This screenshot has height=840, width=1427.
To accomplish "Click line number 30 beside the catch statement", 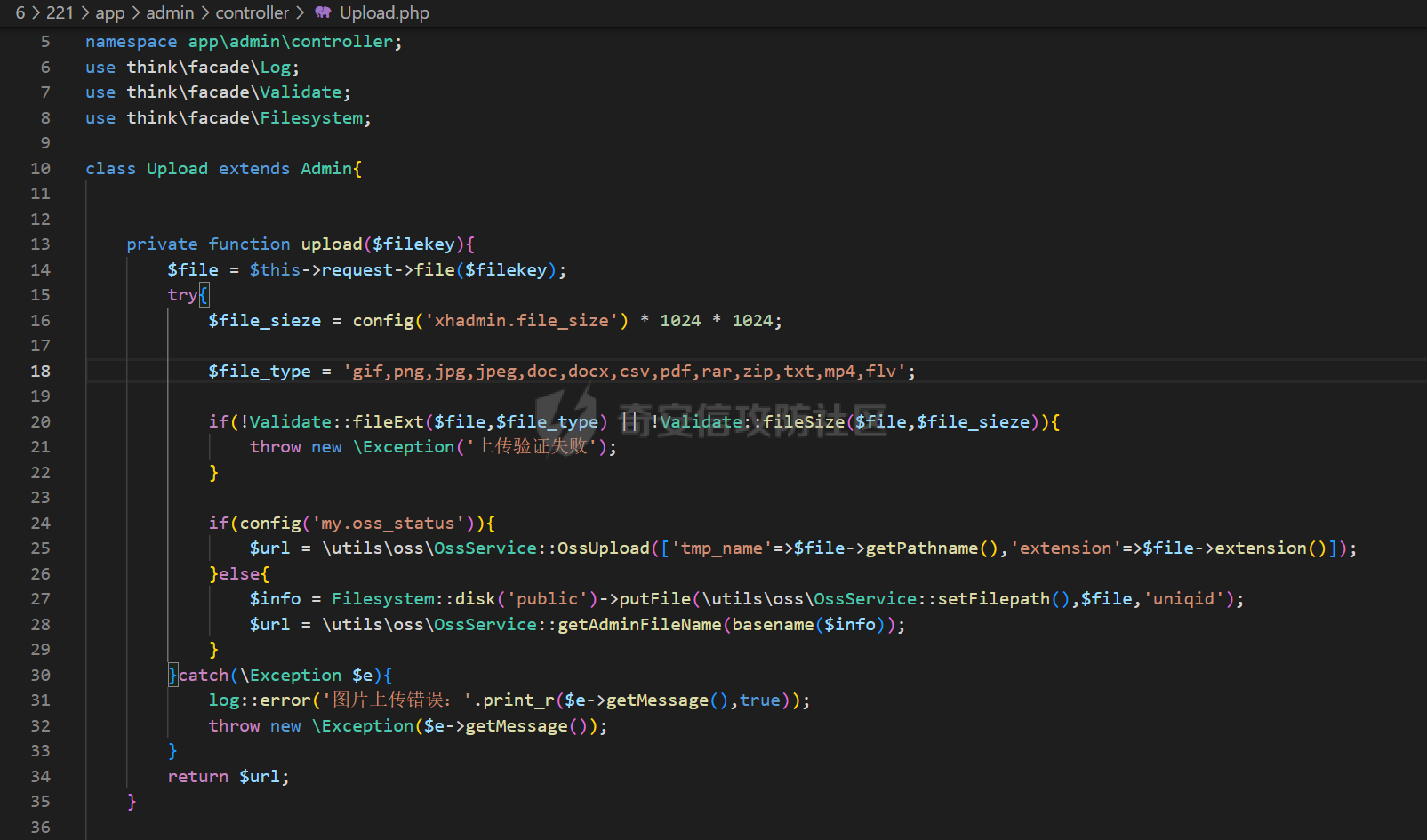I will point(41,676).
